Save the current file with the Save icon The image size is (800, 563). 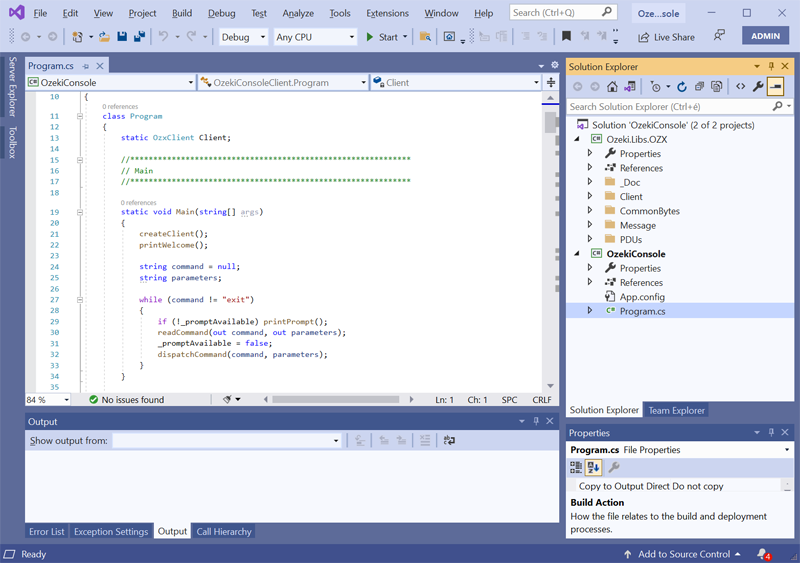pyautogui.click(x=122, y=37)
